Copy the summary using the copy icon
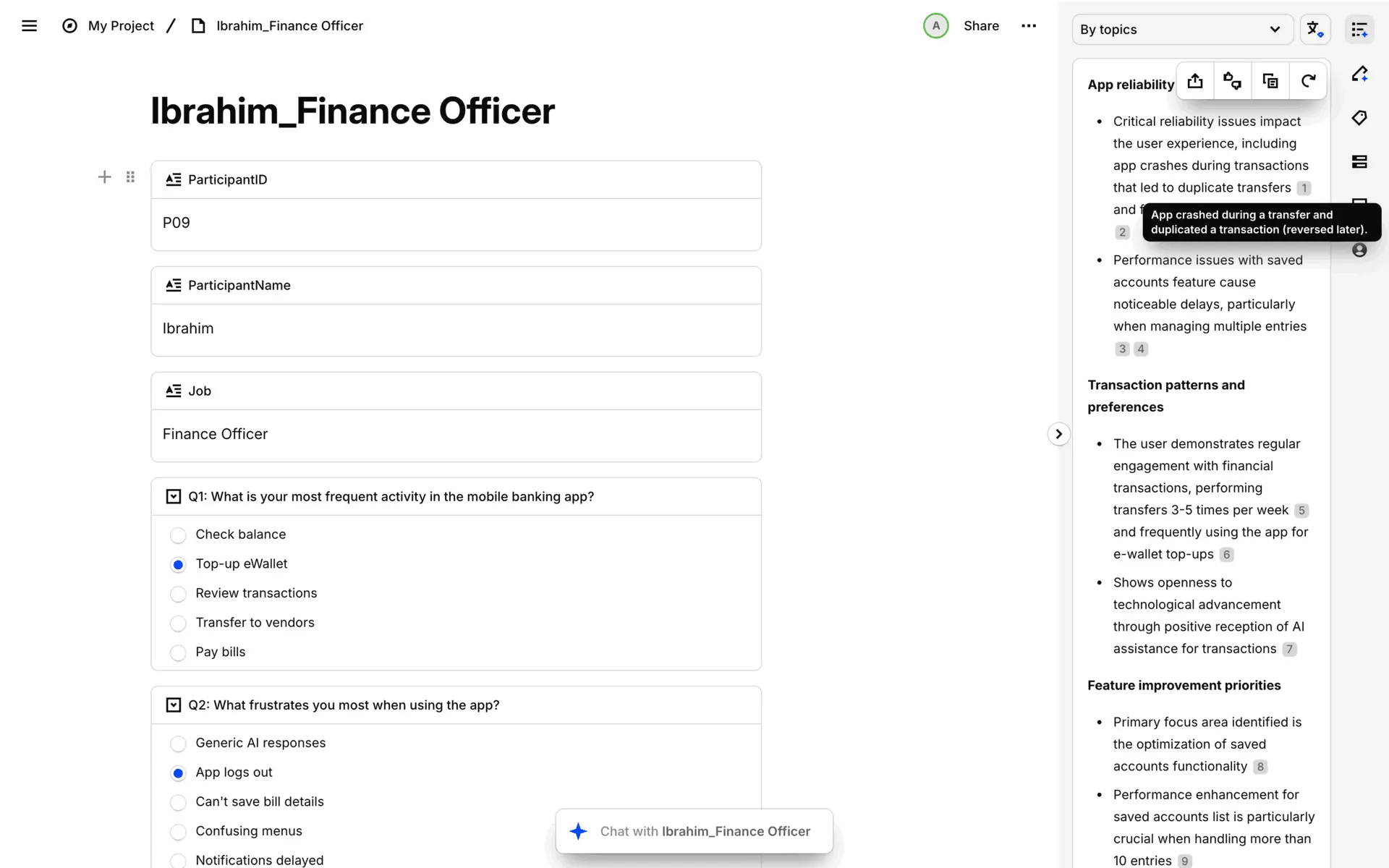 pos(1270,81)
